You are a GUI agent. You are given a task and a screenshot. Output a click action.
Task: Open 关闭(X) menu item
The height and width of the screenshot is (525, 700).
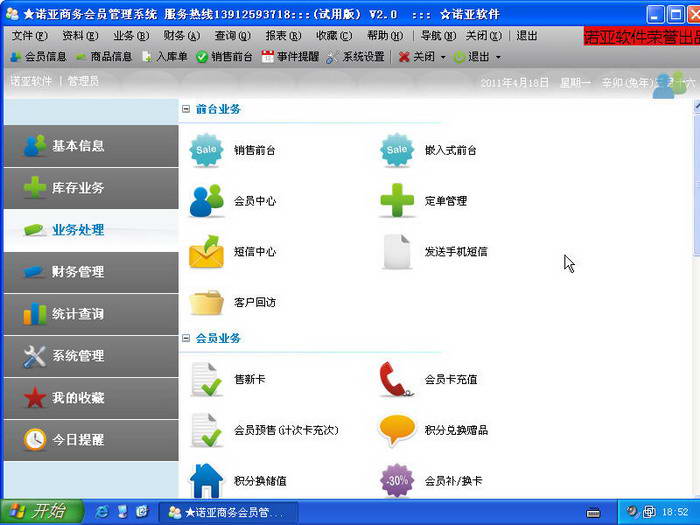483,35
